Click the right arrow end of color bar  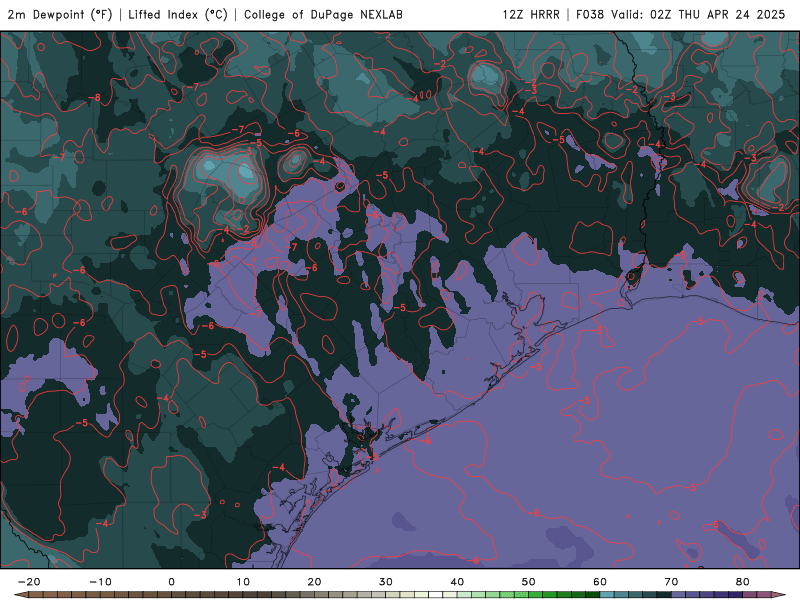[x=779, y=595]
